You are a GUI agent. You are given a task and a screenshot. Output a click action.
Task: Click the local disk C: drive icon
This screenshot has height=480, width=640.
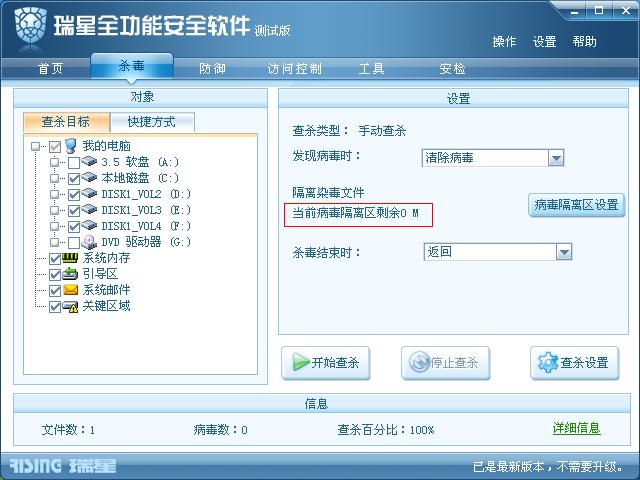pos(89,177)
